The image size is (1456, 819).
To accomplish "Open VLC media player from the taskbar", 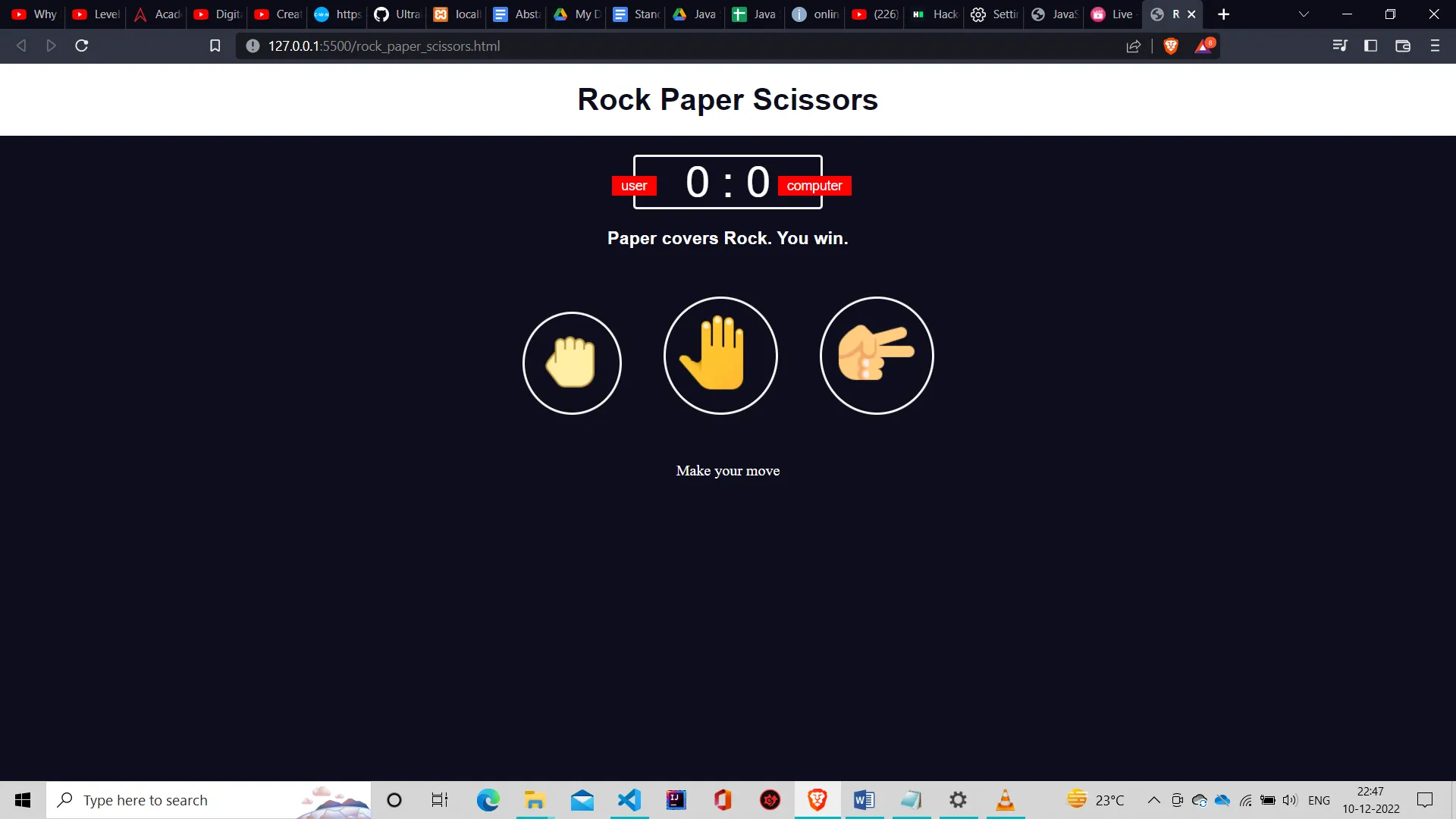I will tap(1005, 800).
